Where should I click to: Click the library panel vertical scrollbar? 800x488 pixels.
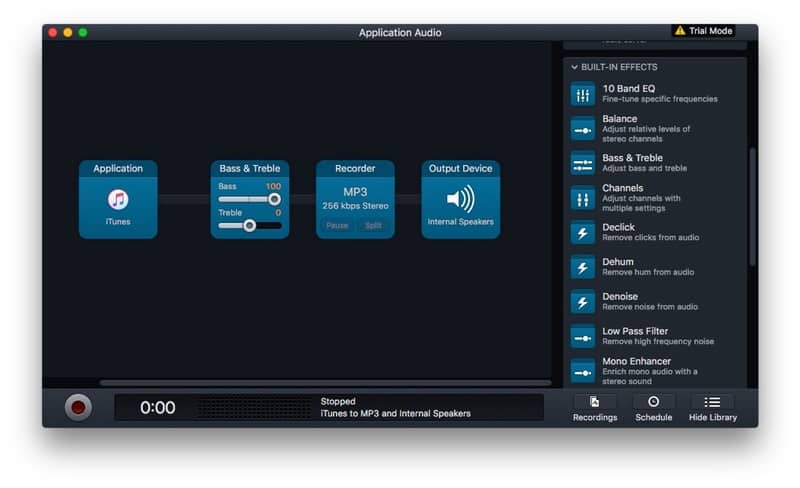[x=752, y=207]
